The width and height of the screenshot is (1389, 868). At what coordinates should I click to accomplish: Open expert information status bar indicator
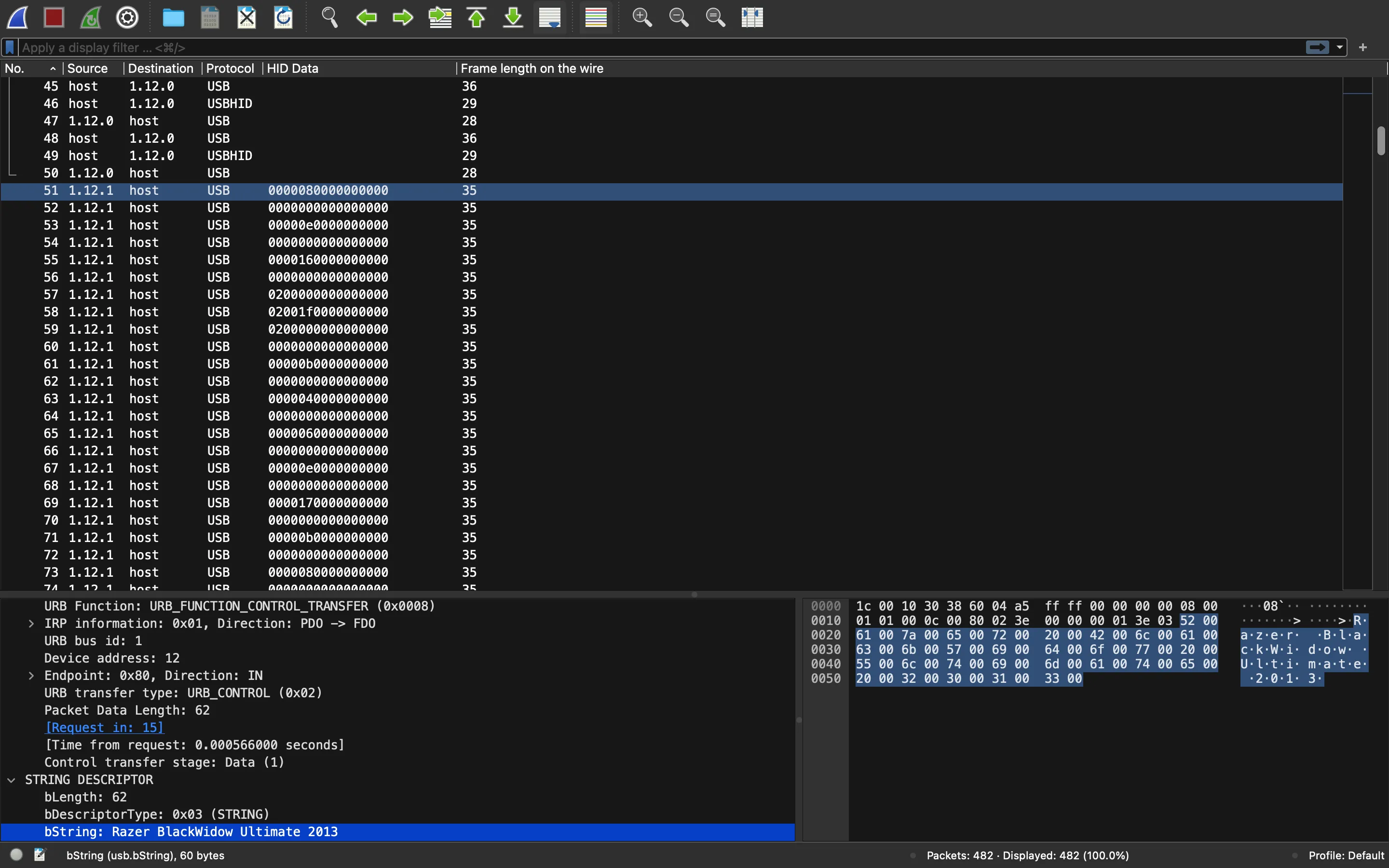[17, 855]
